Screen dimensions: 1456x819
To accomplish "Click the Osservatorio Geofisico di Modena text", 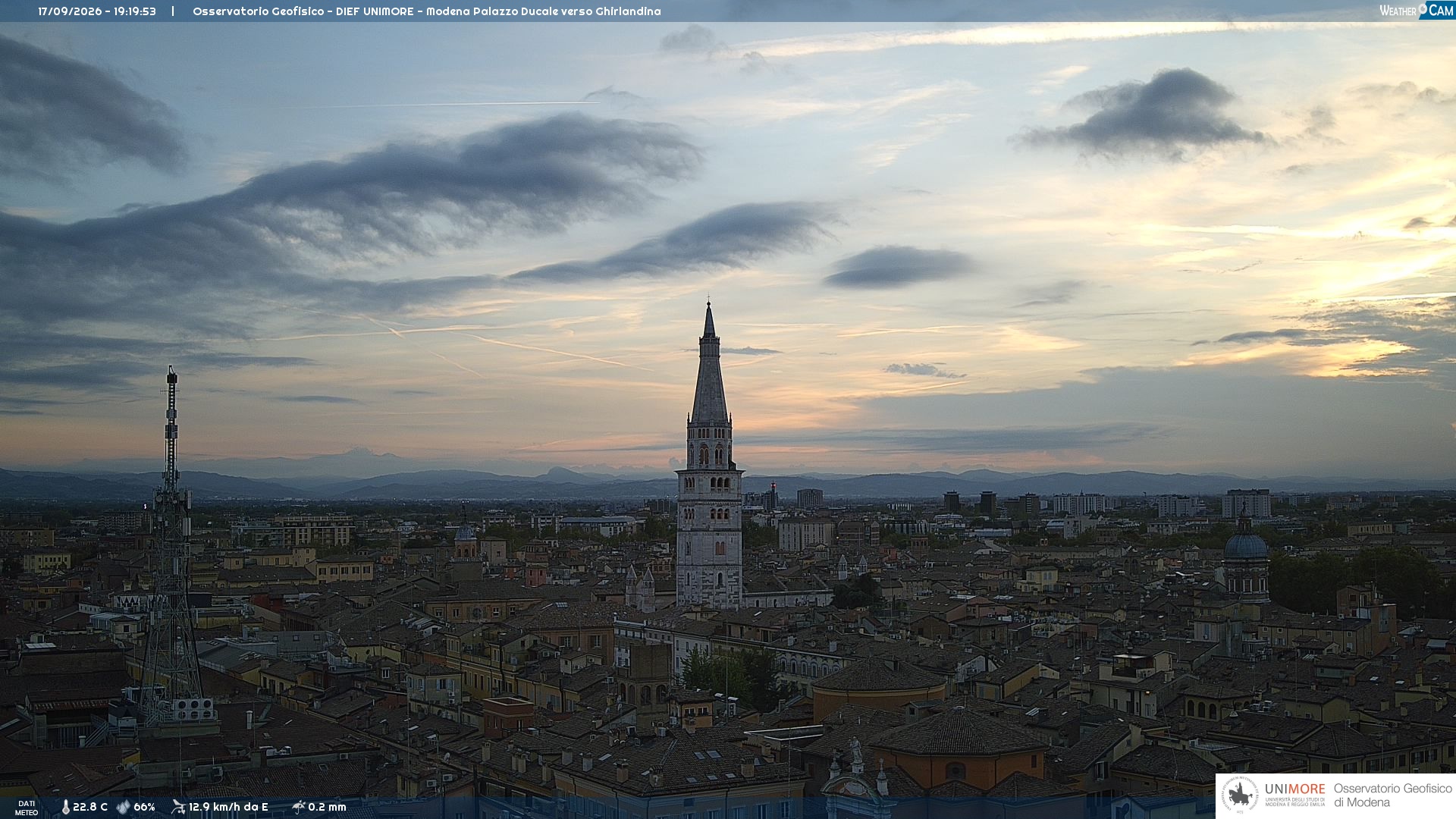I will point(1392,795).
